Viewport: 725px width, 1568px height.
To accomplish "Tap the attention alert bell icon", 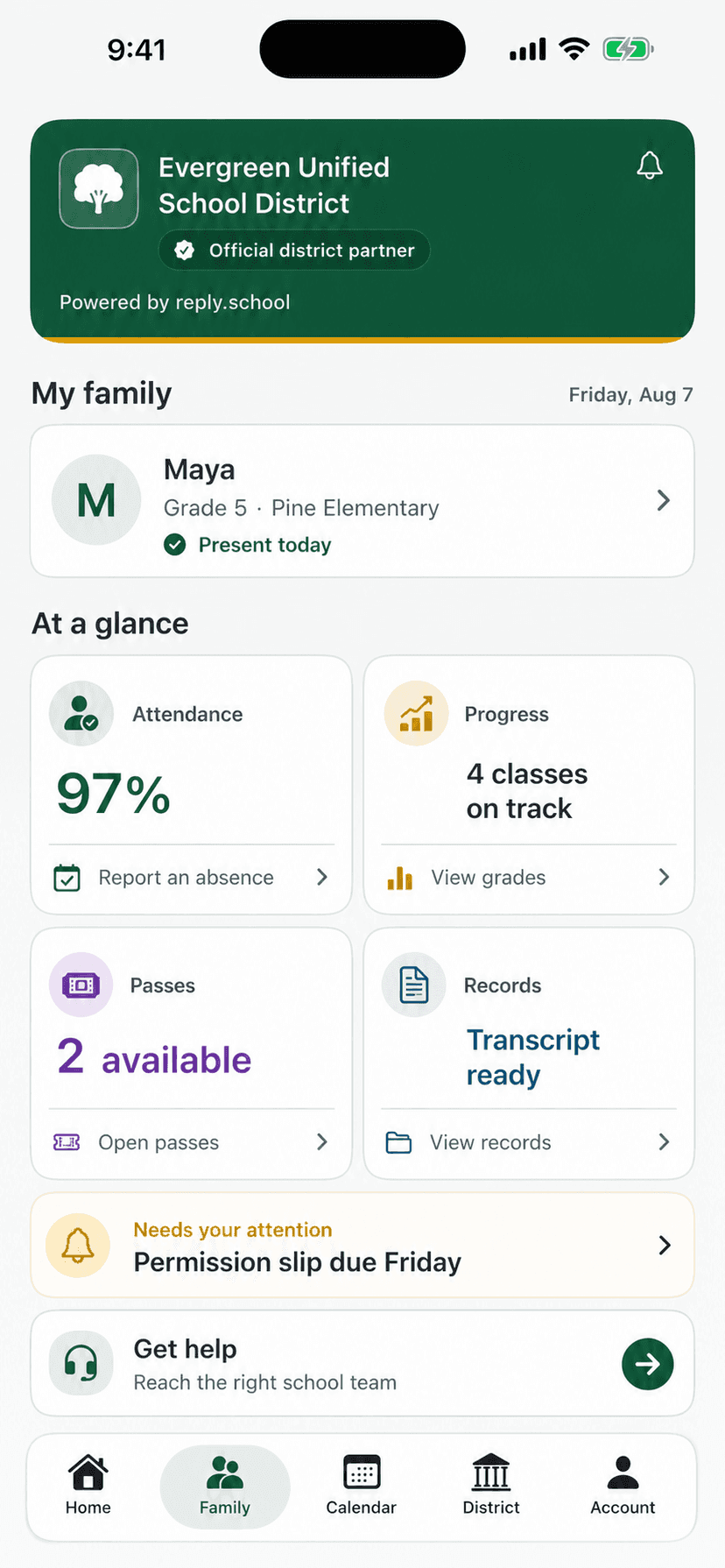I will 78,1245.
